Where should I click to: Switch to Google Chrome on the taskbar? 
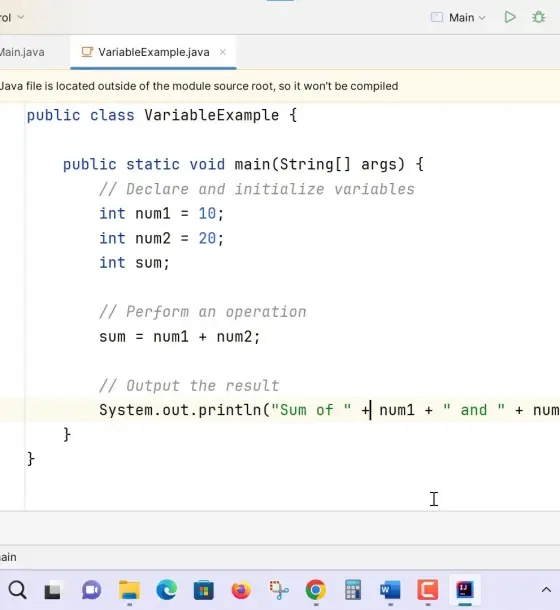click(x=316, y=590)
